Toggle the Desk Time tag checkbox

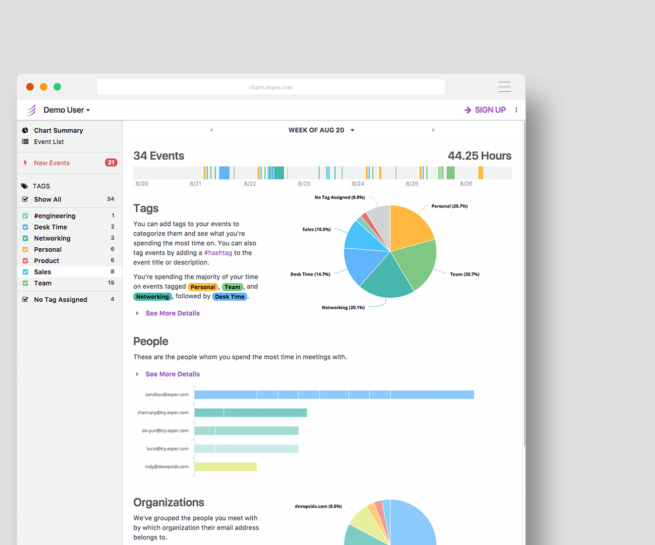pyautogui.click(x=25, y=227)
